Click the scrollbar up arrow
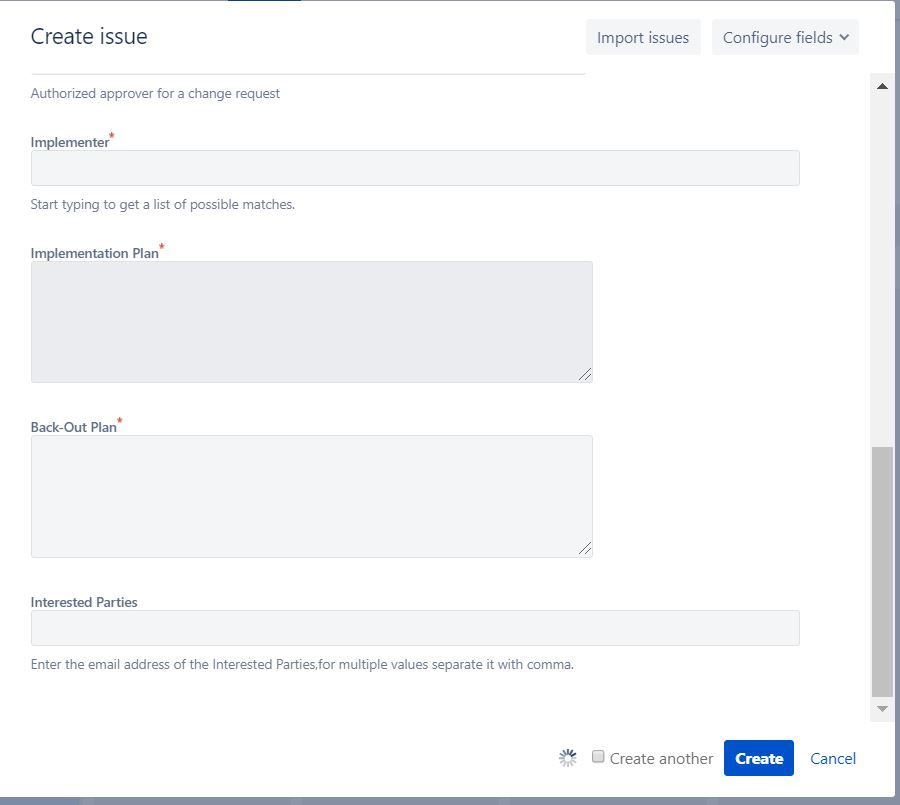 882,87
